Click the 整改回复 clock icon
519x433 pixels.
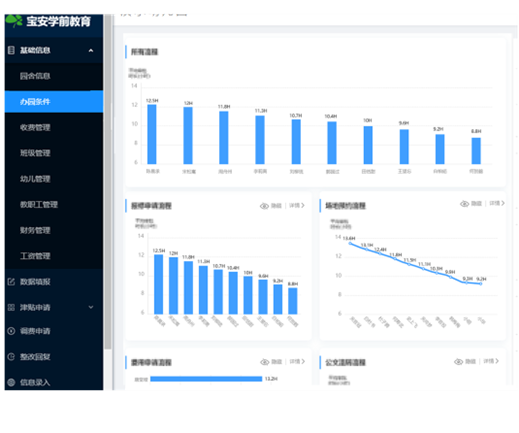tap(11, 357)
